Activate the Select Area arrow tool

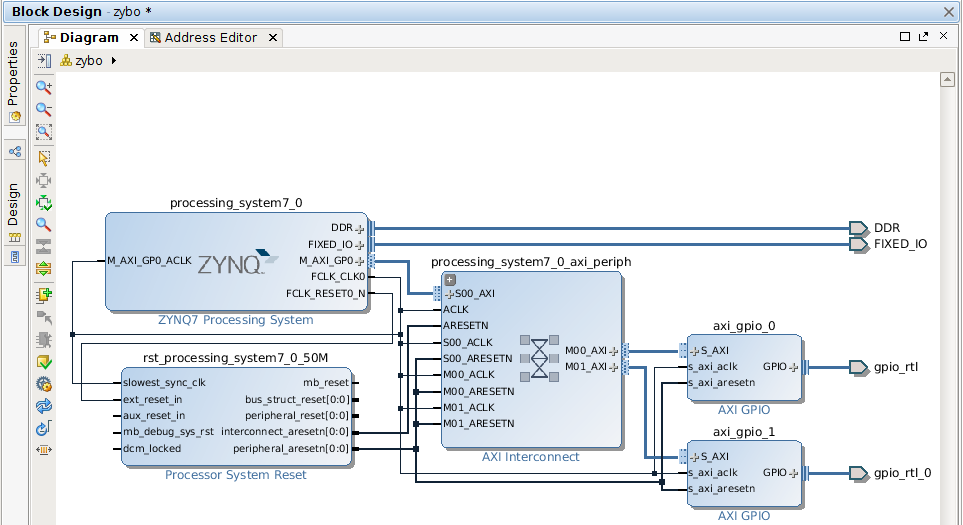[44, 158]
